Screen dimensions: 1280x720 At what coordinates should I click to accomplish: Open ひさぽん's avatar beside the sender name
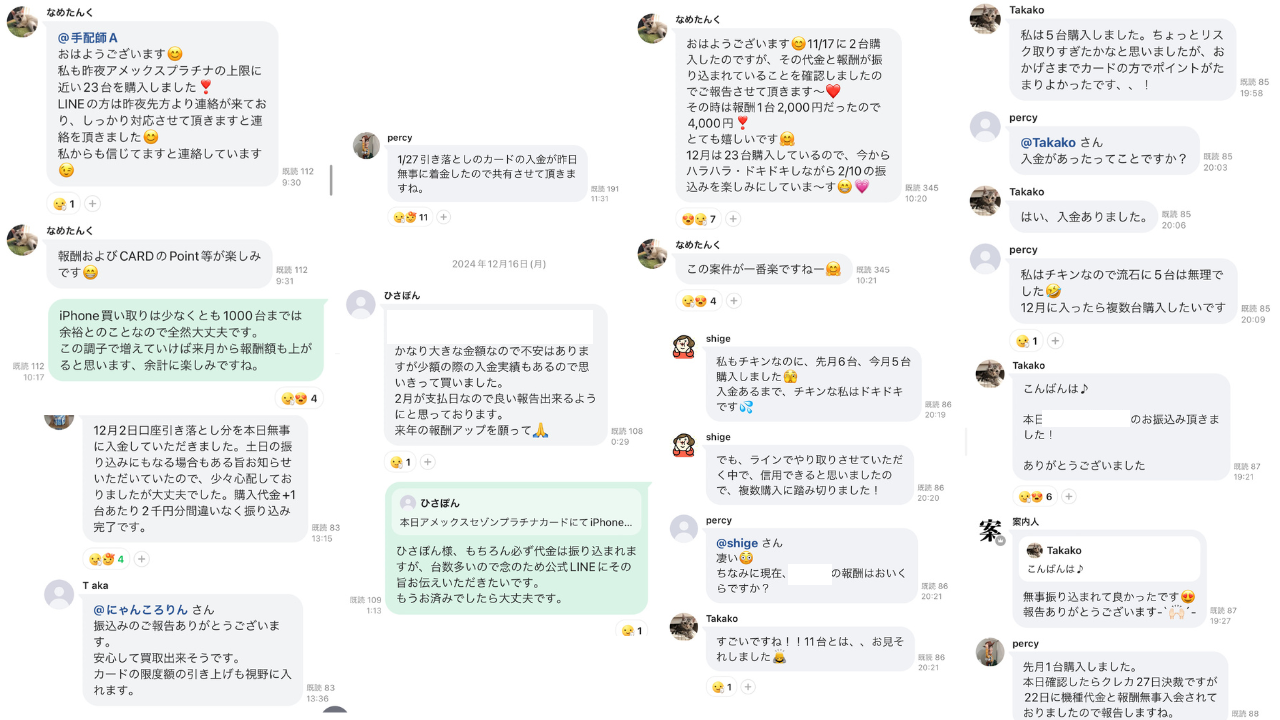(360, 304)
